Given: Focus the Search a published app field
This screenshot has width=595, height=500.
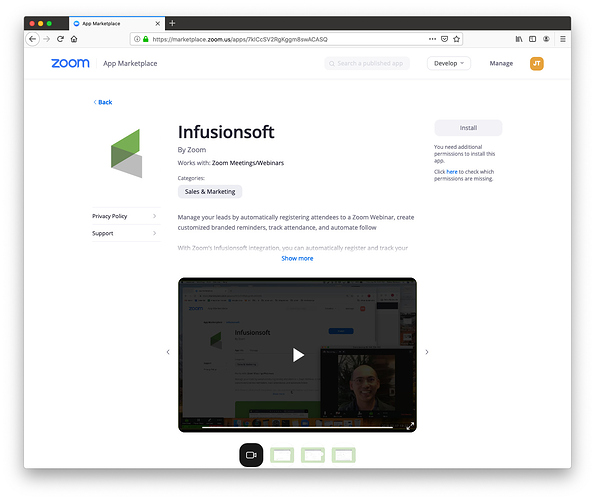Looking at the screenshot, I should [x=367, y=63].
